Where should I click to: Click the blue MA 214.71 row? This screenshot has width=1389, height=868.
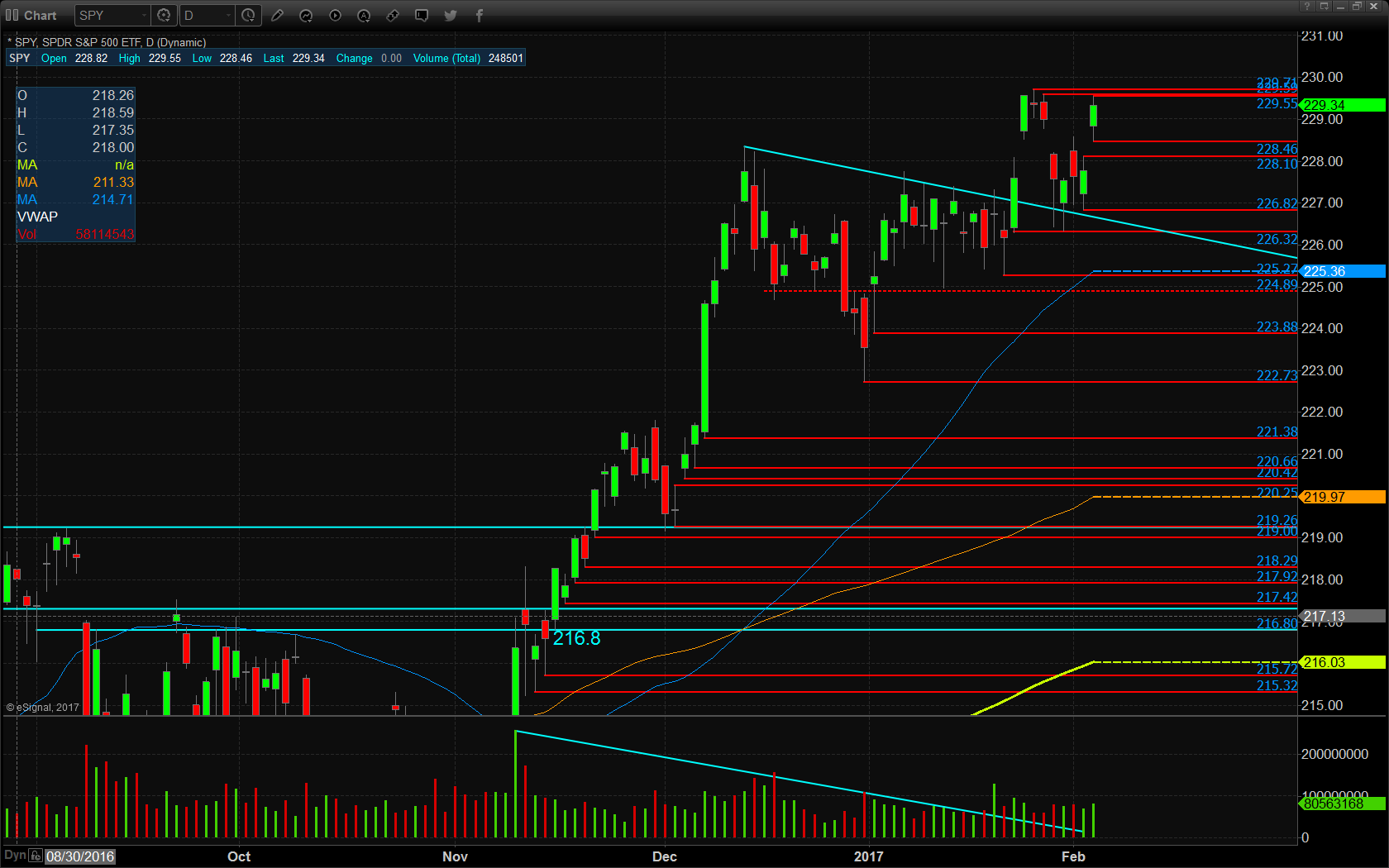(x=75, y=199)
